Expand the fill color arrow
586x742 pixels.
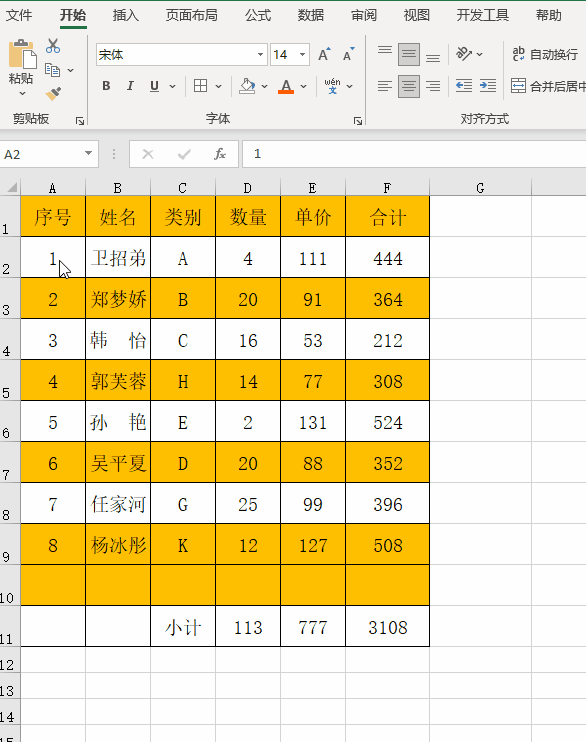pyautogui.click(x=265, y=86)
